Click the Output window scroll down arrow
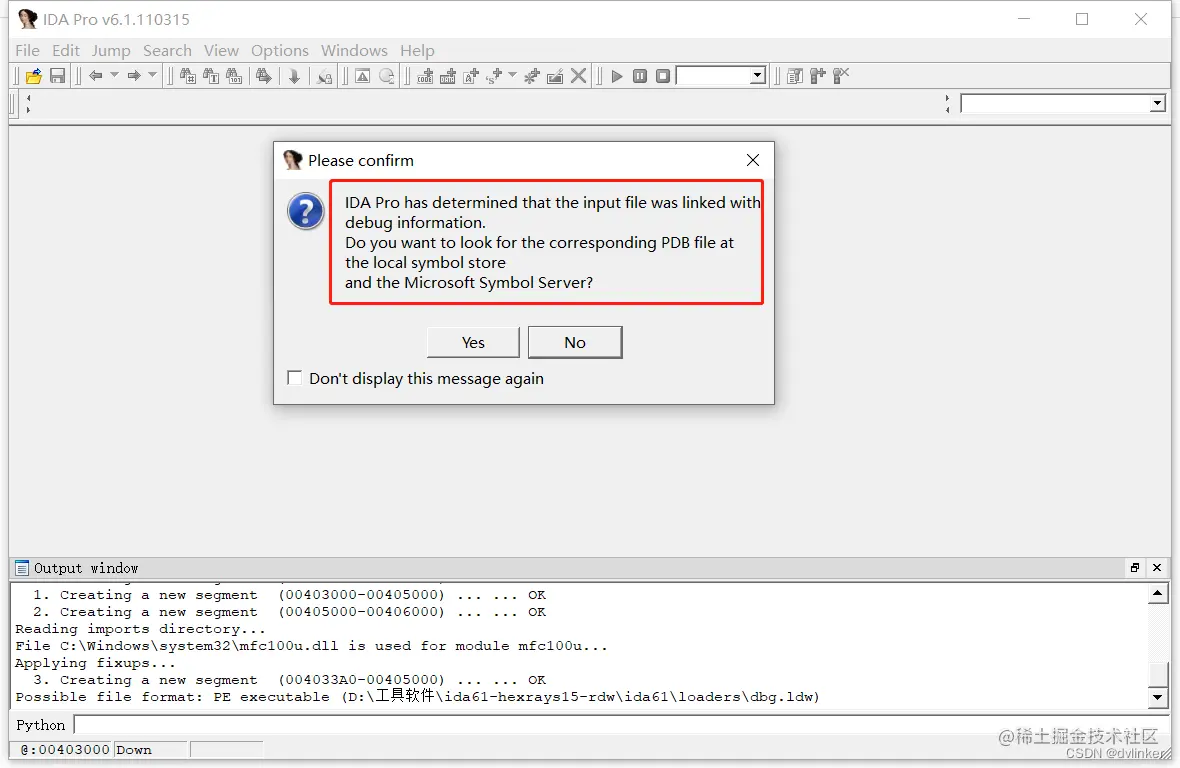This screenshot has height=768, width=1180. pyautogui.click(x=1157, y=697)
